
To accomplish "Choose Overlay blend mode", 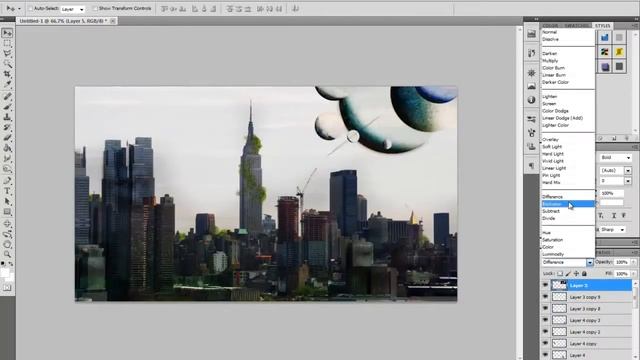I will point(568,140).
